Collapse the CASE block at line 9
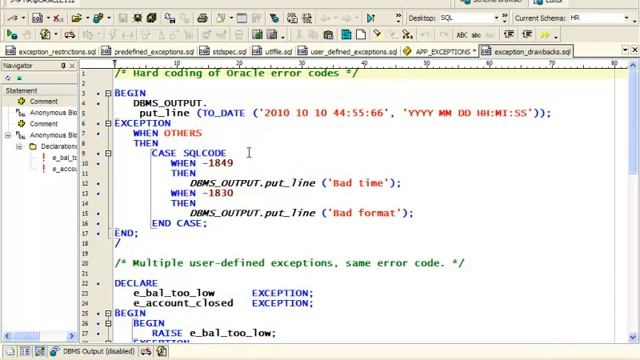 click(108, 153)
